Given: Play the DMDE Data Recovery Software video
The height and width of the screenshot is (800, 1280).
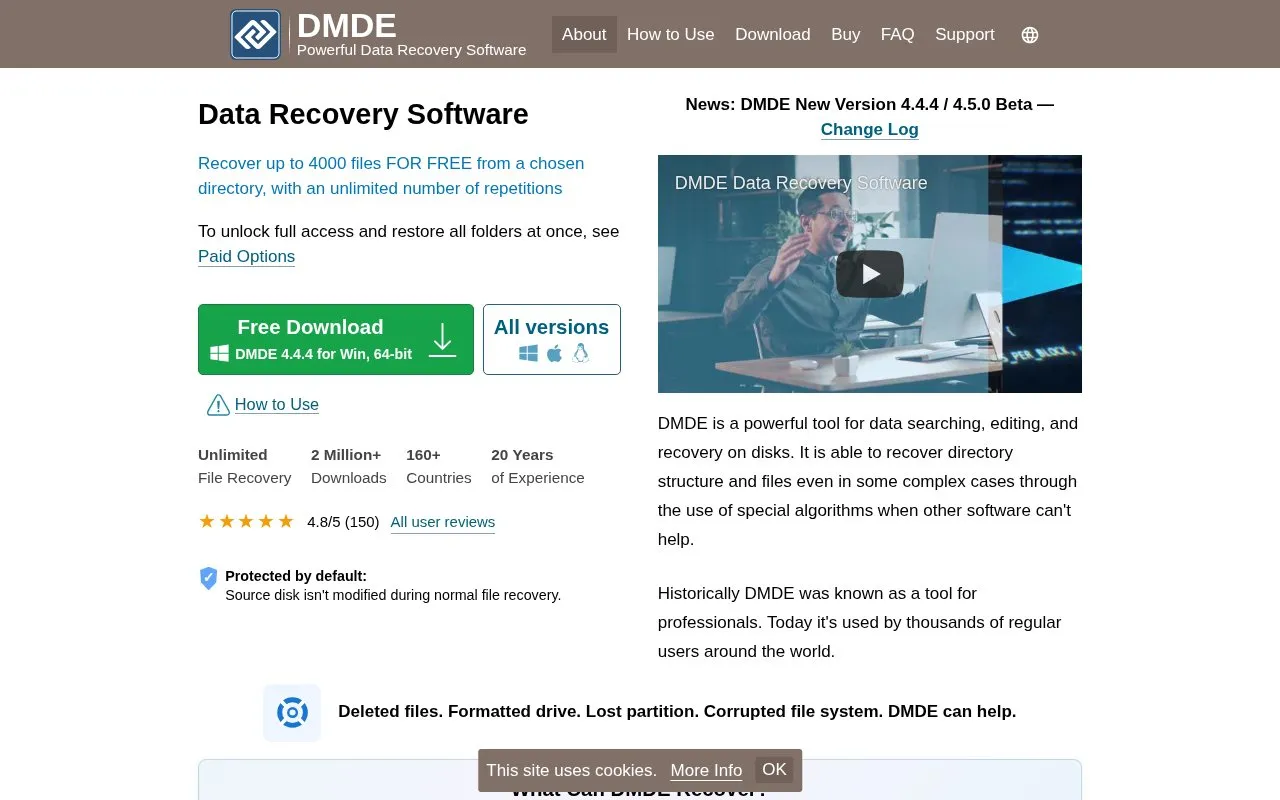Looking at the screenshot, I should click(x=870, y=274).
